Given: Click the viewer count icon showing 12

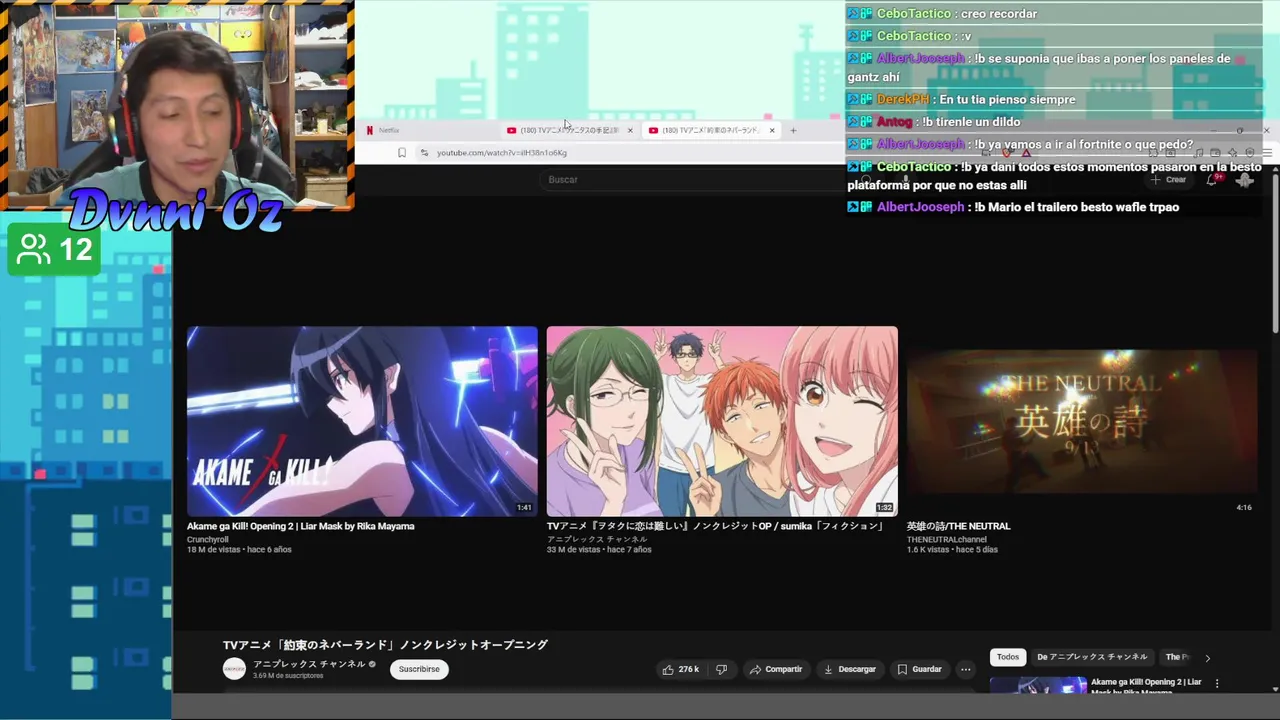Looking at the screenshot, I should pyautogui.click(x=34, y=250).
